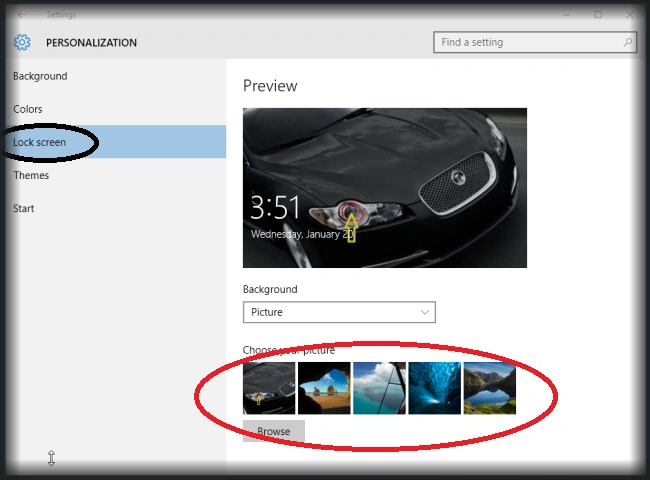Click the Preview heading text
The width and height of the screenshot is (650, 480).
click(270, 86)
